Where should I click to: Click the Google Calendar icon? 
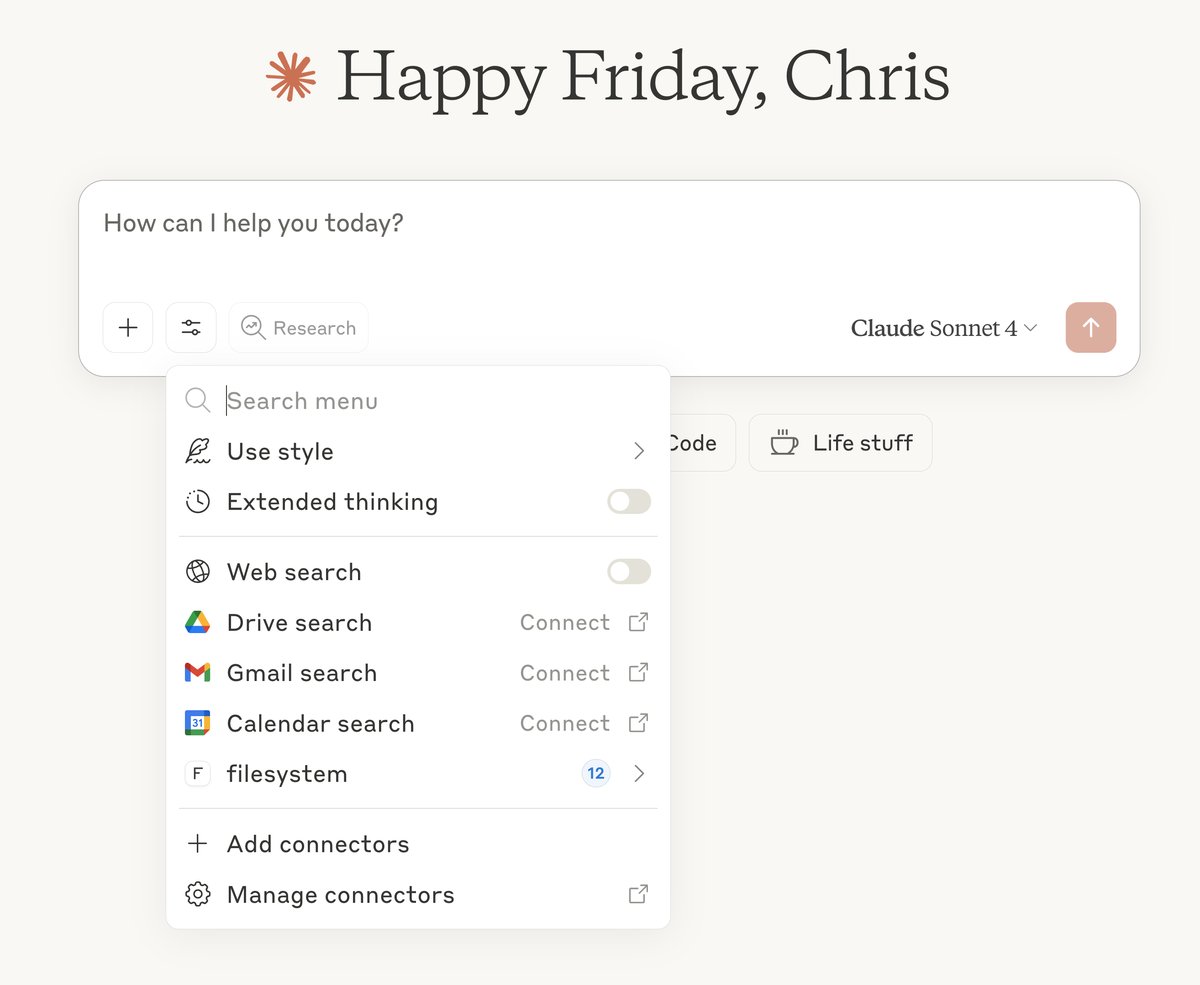(x=198, y=723)
